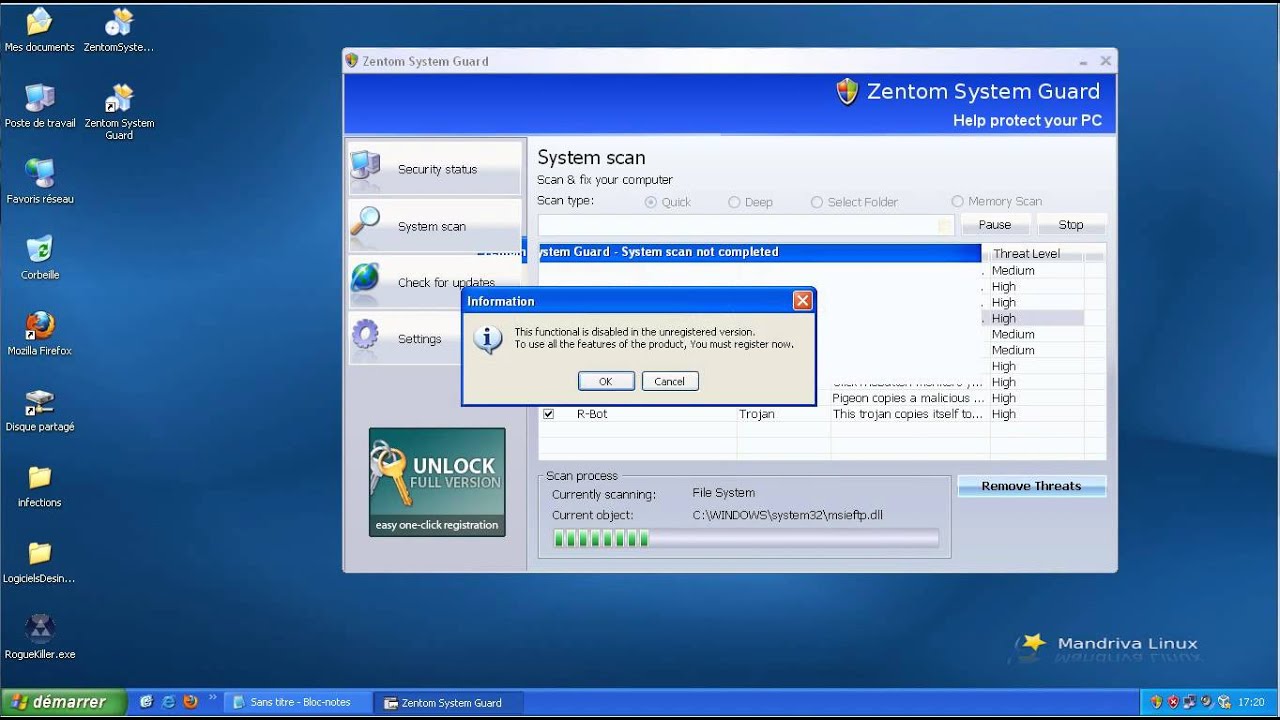Open the Check for updates section

tap(435, 281)
